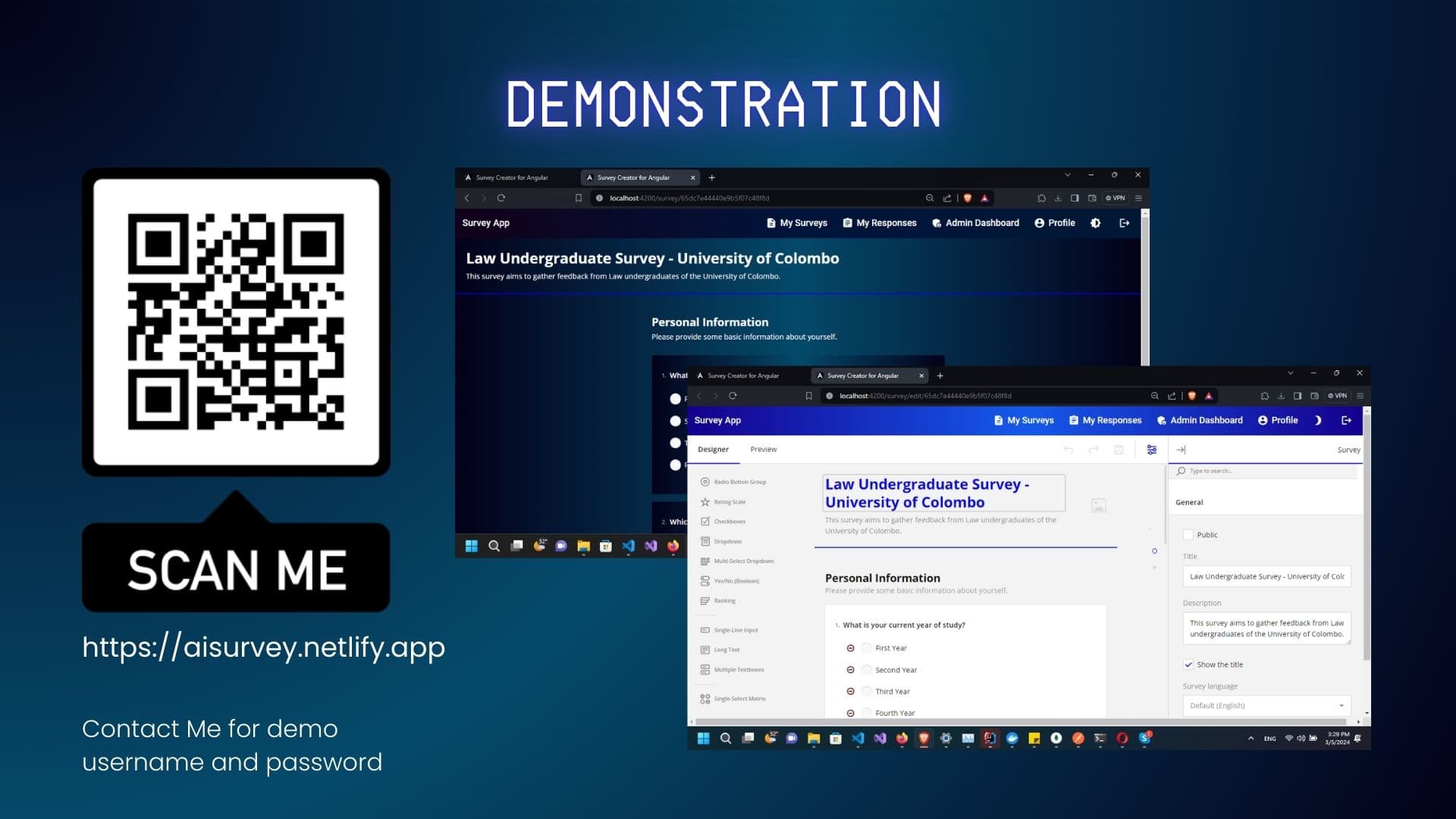Open survey settings sliders icon

point(1151,450)
